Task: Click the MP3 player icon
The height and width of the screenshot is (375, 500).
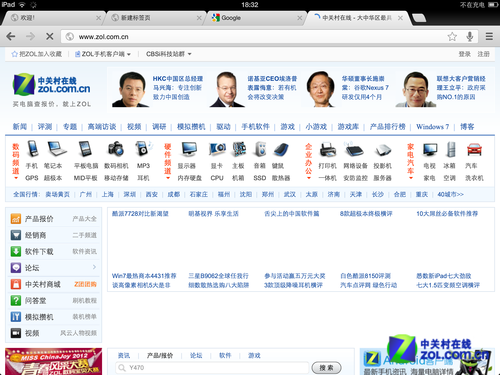Action: (143, 148)
